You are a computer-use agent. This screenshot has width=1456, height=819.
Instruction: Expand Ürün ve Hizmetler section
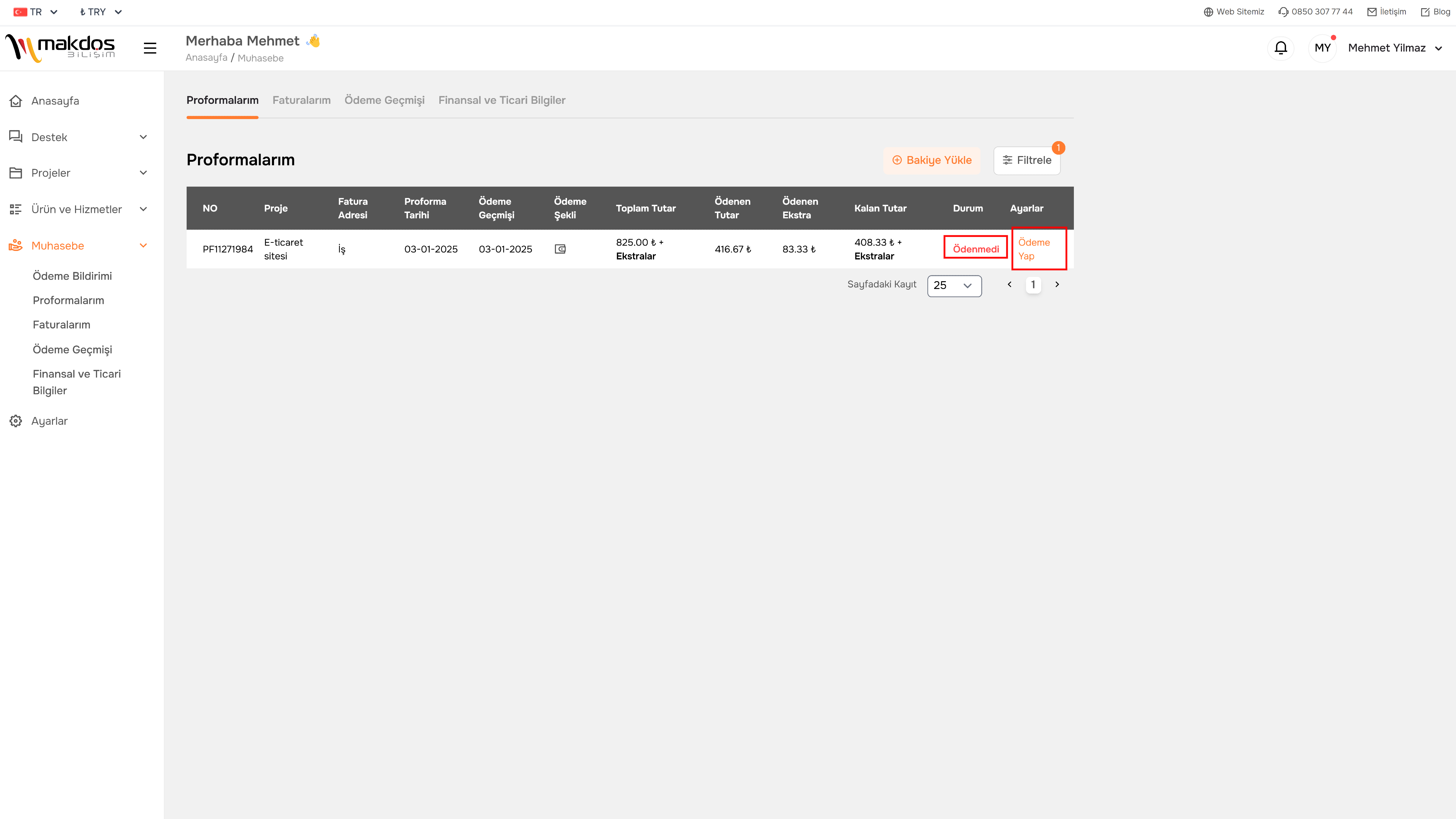143,209
